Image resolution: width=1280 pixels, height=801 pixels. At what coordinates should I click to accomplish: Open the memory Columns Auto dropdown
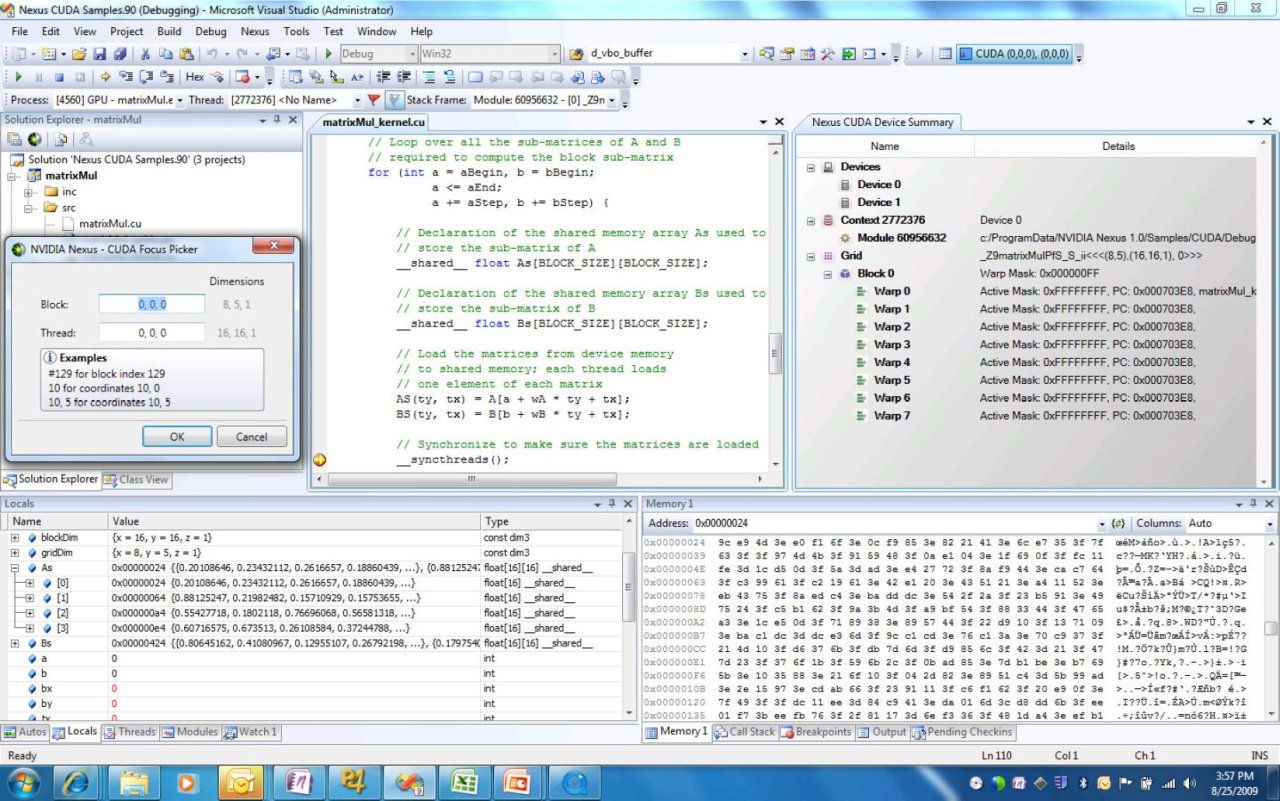[1270, 523]
